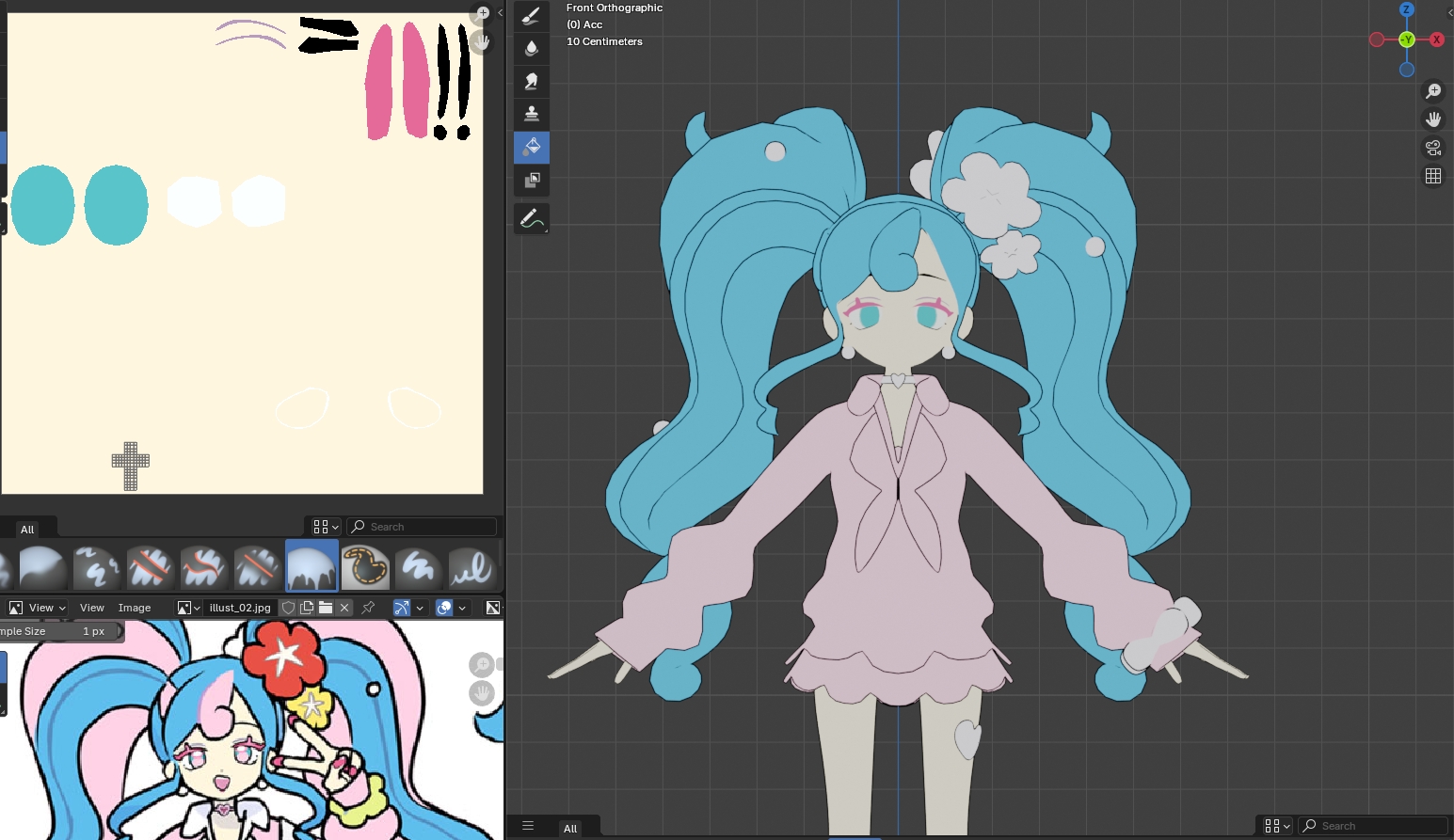
Task: Select the Draw brush tool
Action: pos(531,16)
